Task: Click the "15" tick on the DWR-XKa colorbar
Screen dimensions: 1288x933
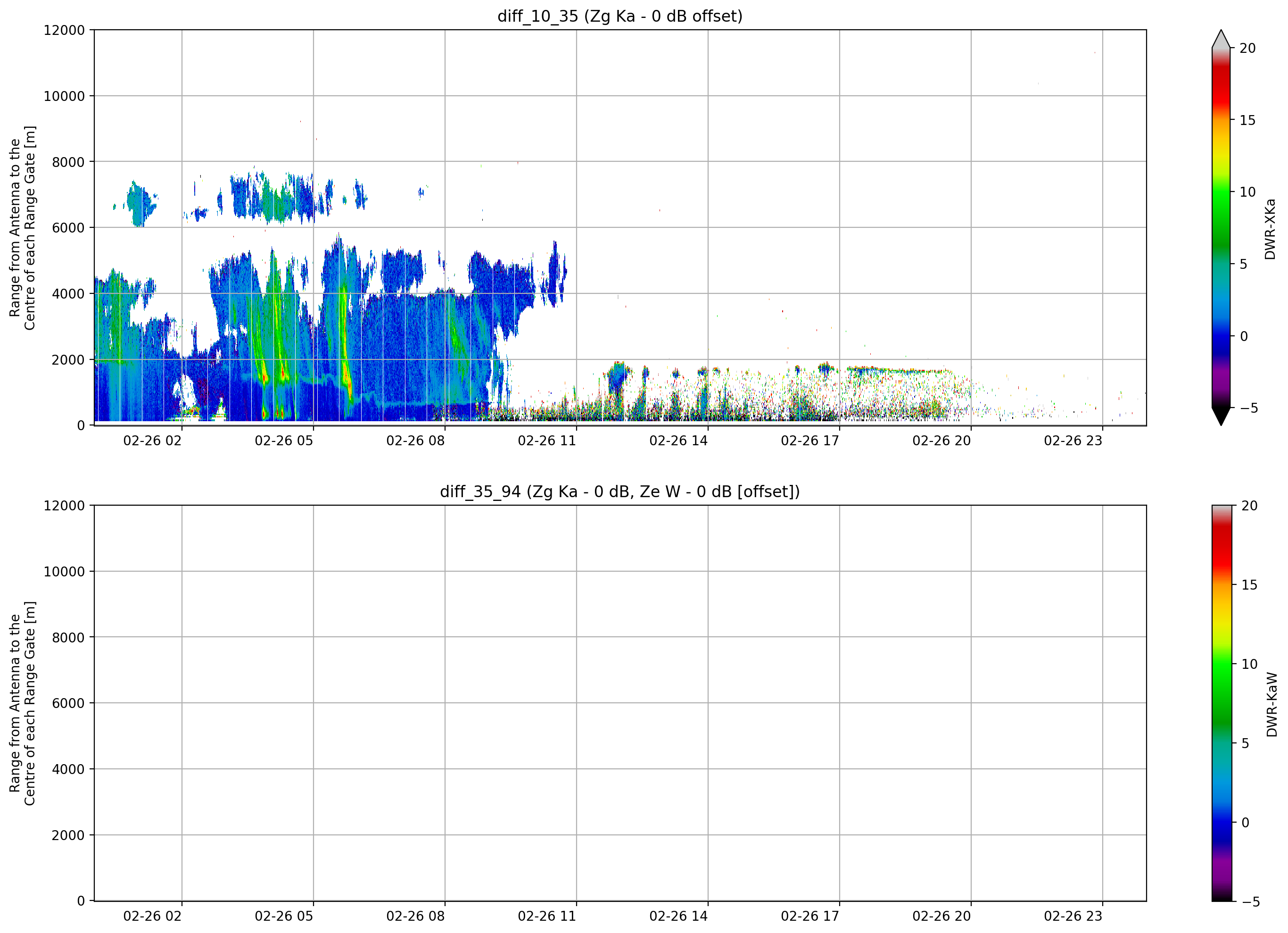Action: pos(1247,120)
